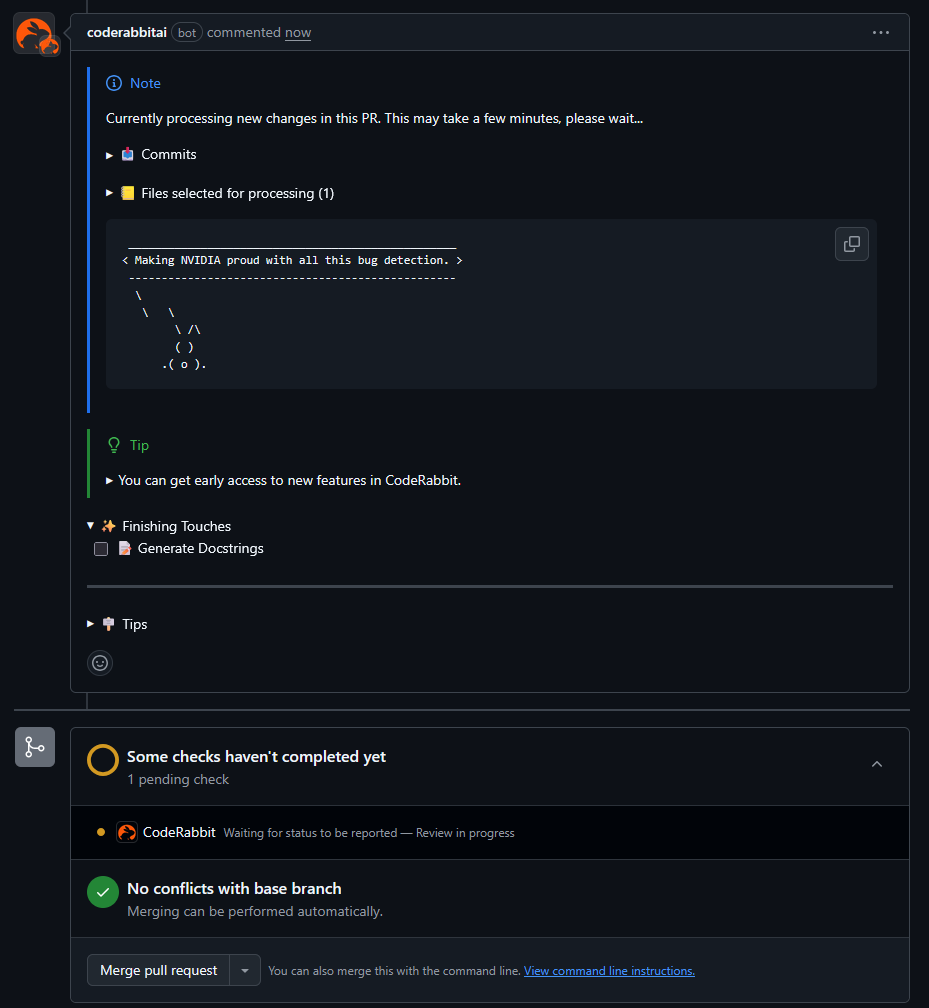Open the merge method dropdown arrow

click(x=245, y=970)
